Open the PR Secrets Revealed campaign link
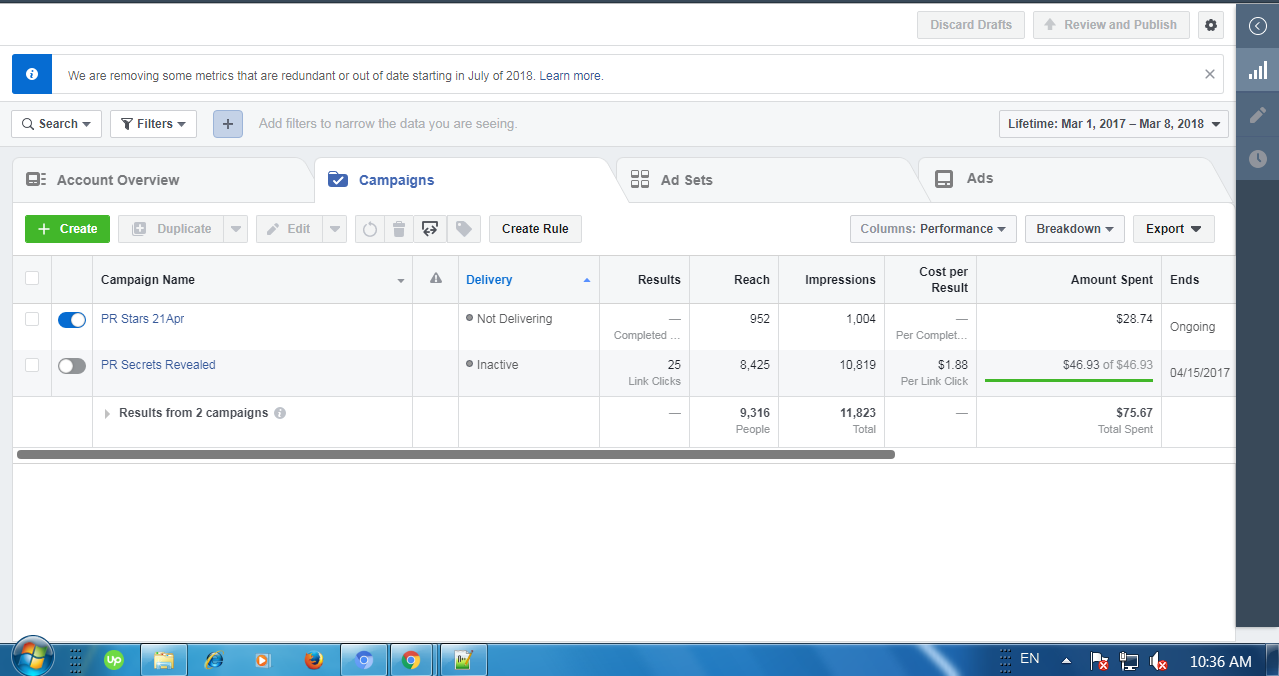Screen dimensions: 1279x676 point(158,365)
